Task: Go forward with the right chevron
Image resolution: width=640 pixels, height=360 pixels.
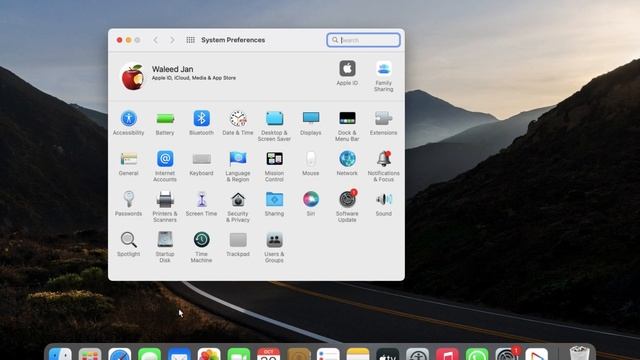Action: click(x=172, y=40)
